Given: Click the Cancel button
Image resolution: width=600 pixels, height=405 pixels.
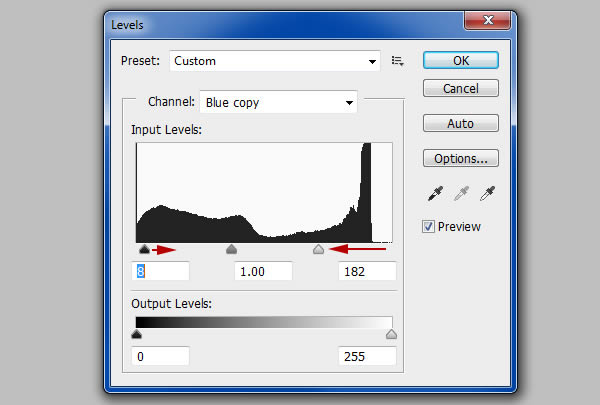Looking at the screenshot, I should pos(461,88).
